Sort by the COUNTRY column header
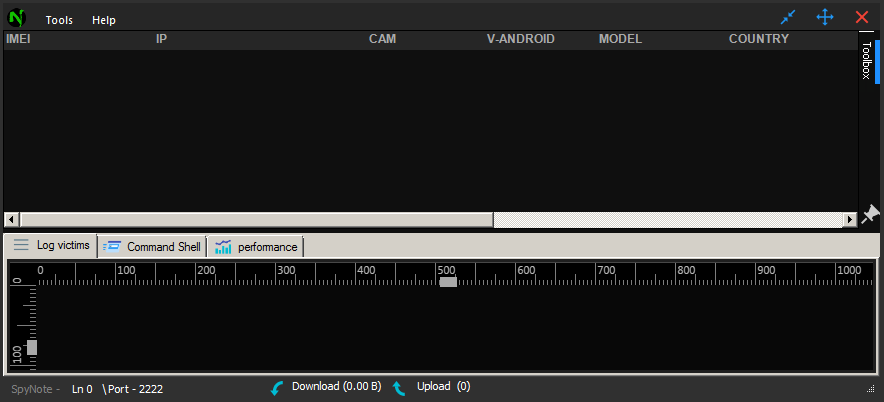This screenshot has height=402, width=884. [x=758, y=39]
